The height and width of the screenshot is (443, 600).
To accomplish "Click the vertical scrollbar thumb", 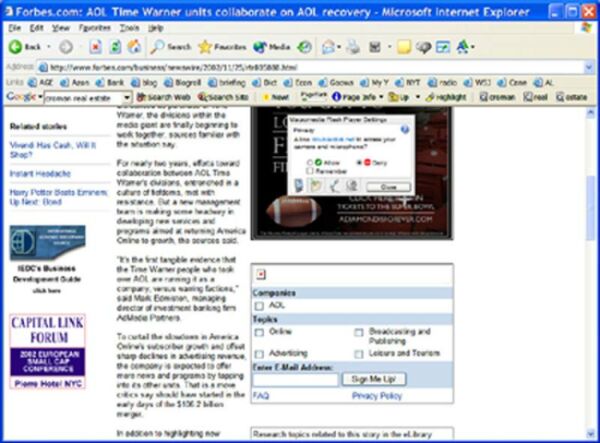I will [x=590, y=207].
